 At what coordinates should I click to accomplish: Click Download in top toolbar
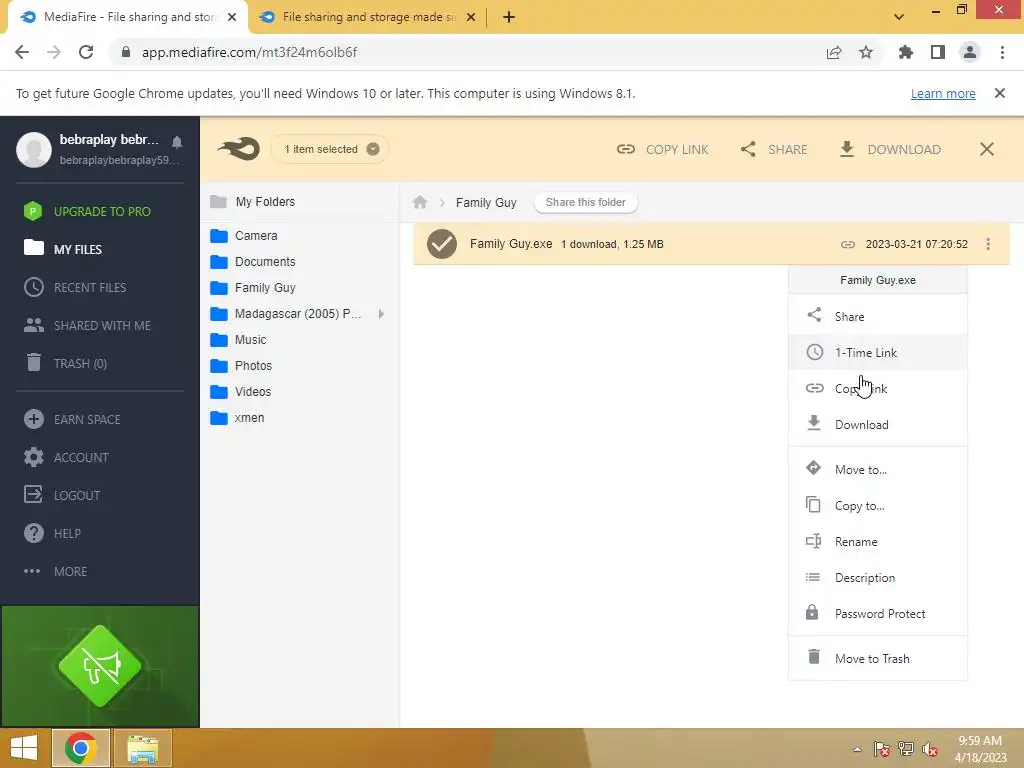click(889, 150)
